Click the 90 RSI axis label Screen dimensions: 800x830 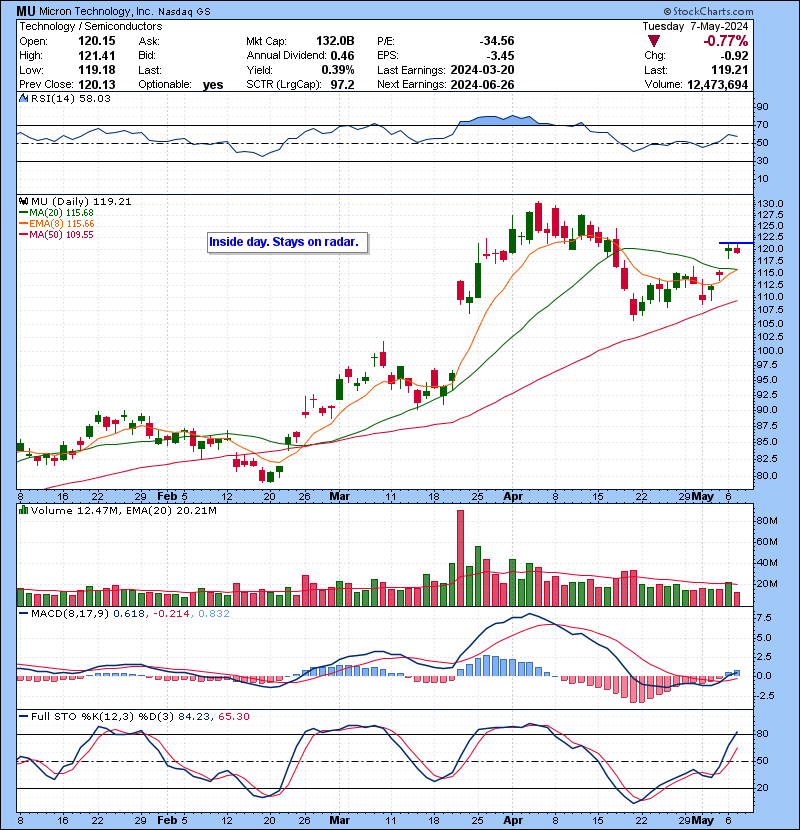762,106
